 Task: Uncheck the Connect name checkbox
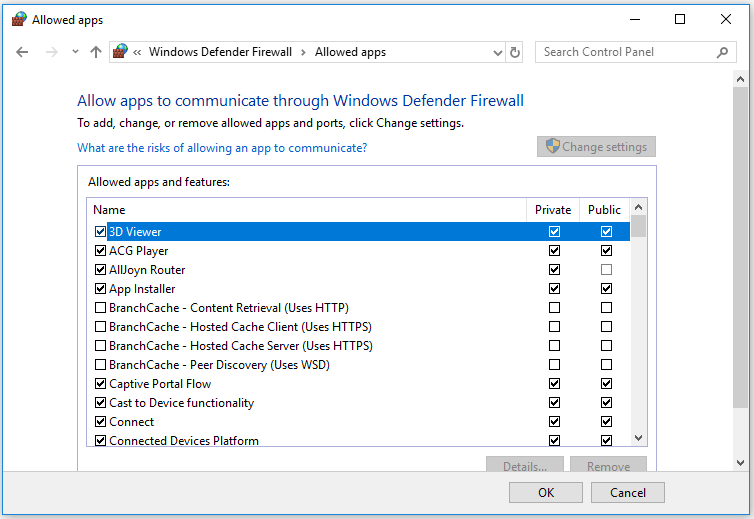pos(100,421)
